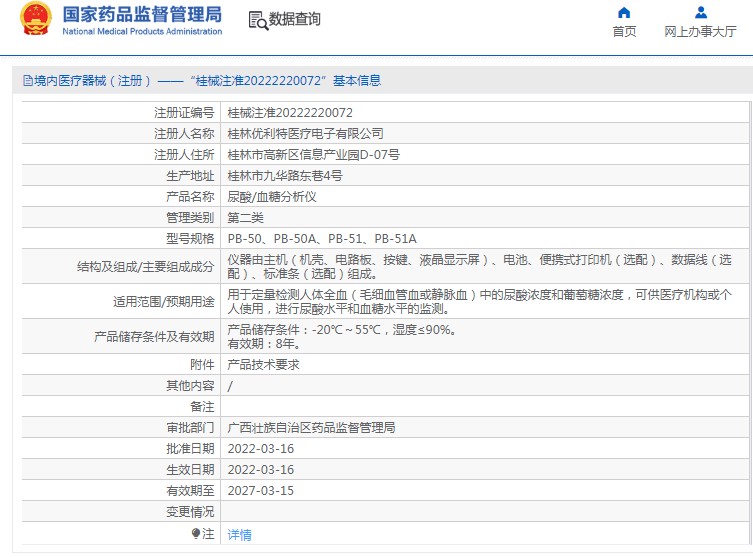Screen dimensions: 753x557
Task: Open 网上办事大厅 text link
Action: [700, 32]
